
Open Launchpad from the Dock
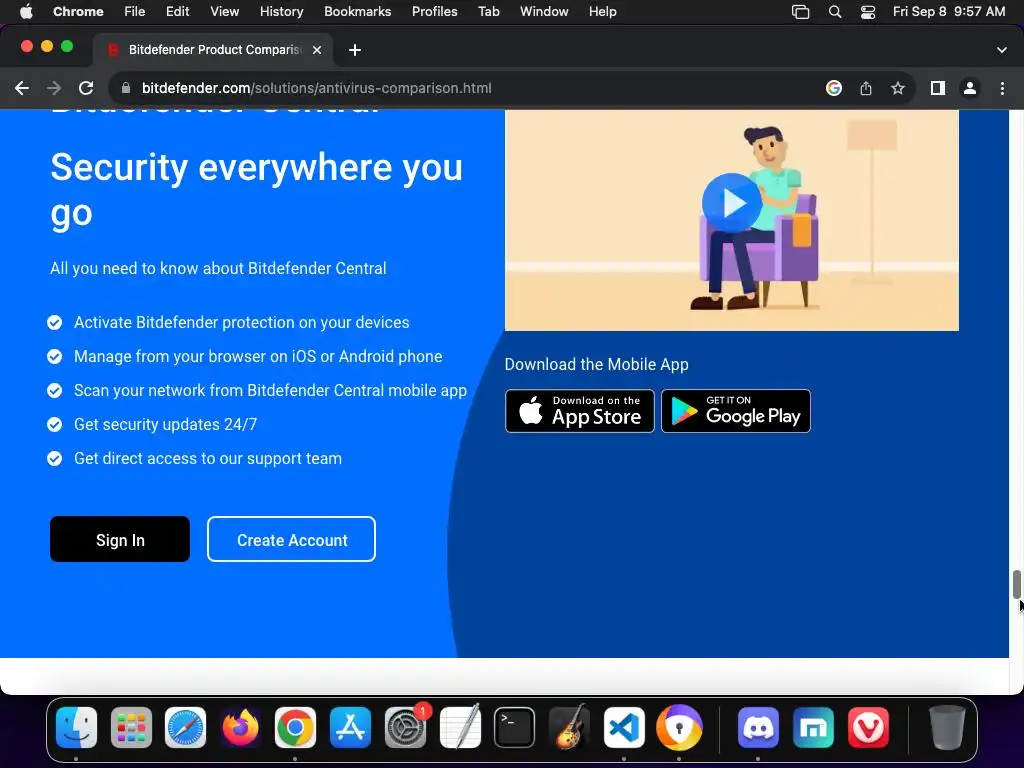[131, 727]
